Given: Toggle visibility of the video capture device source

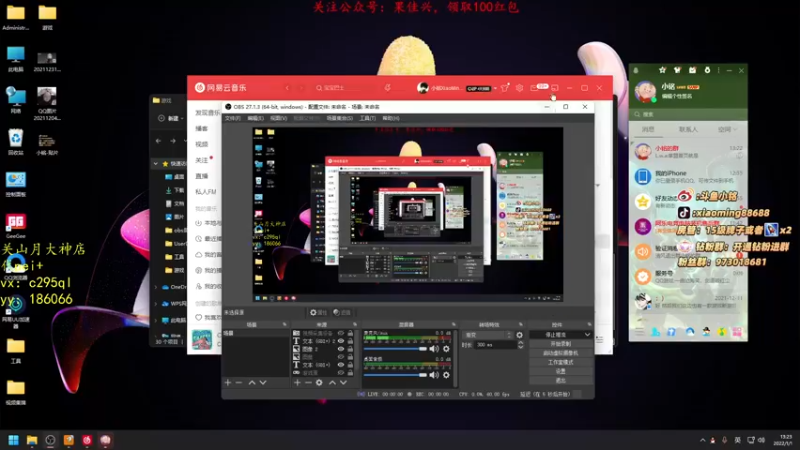Looking at the screenshot, I should pos(341,333).
